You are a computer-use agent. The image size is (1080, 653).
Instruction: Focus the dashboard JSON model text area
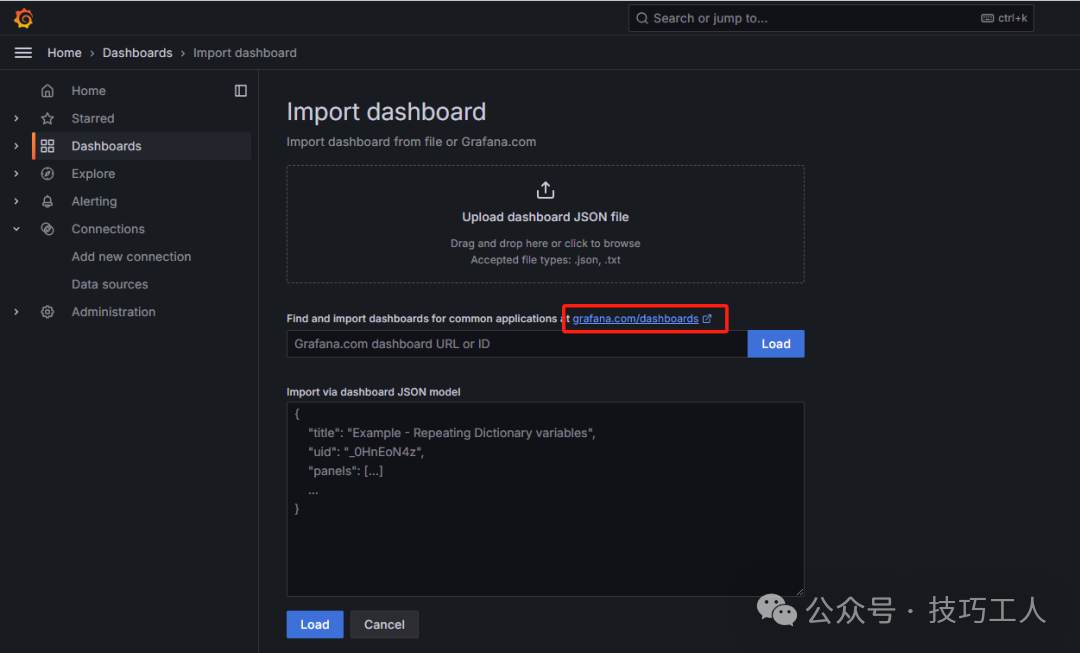coord(546,499)
